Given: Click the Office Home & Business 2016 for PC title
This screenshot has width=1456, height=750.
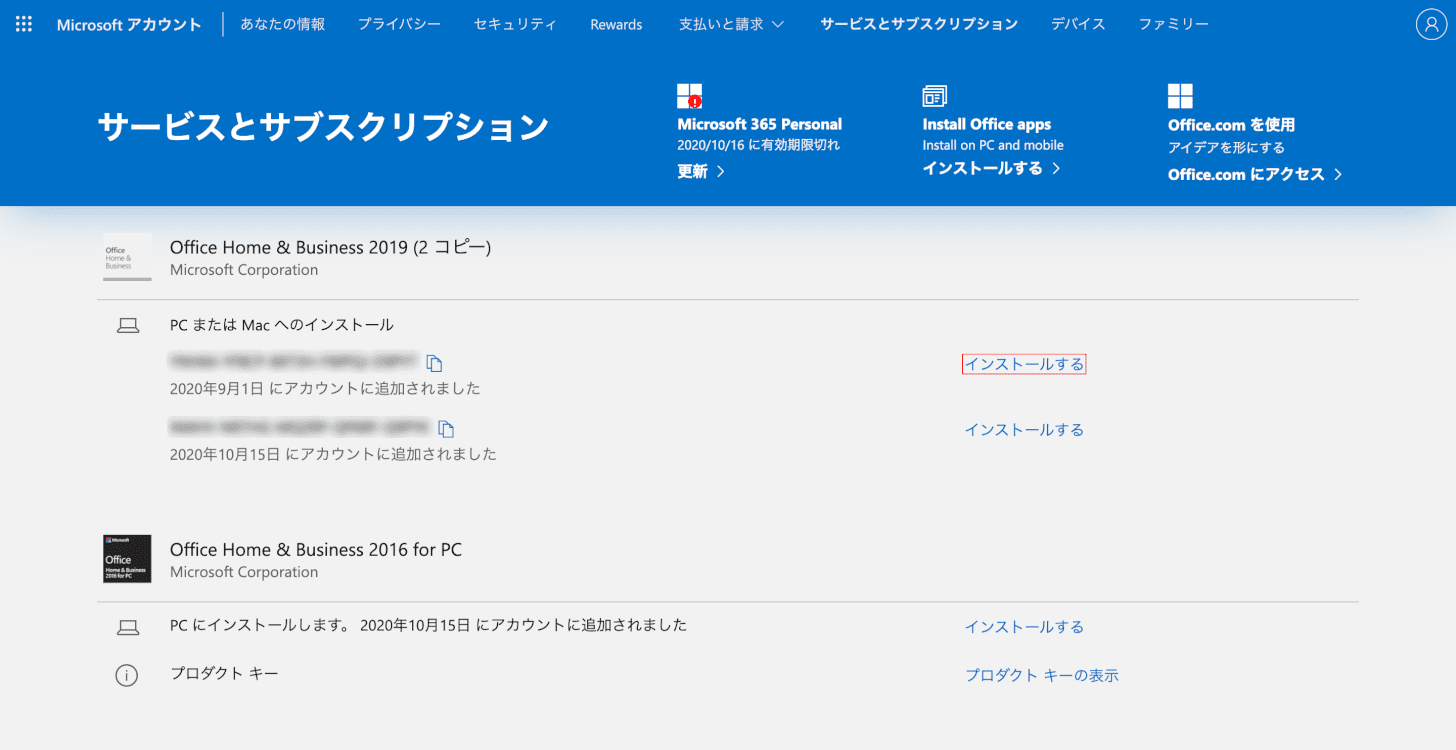Looking at the screenshot, I should 316,549.
